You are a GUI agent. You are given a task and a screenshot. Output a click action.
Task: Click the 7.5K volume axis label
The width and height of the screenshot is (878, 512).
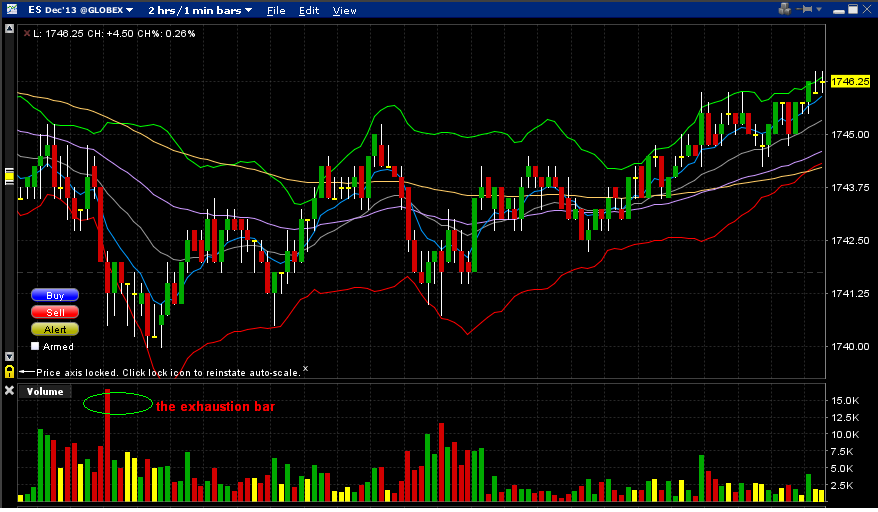842,452
